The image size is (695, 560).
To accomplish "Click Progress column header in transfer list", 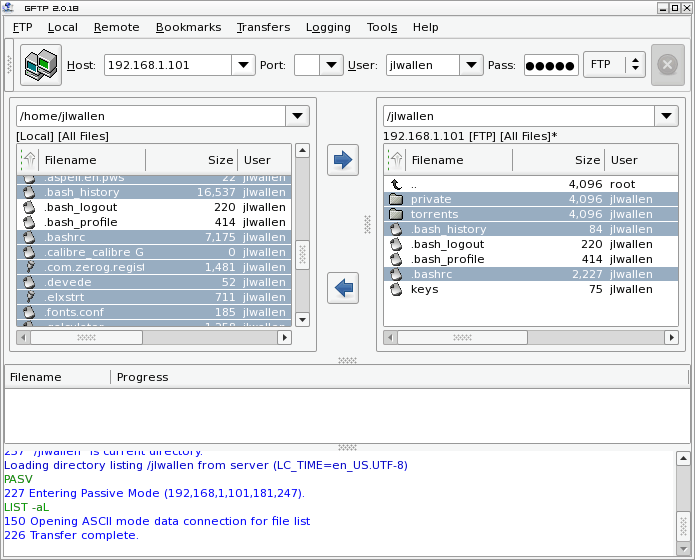I will point(142,377).
